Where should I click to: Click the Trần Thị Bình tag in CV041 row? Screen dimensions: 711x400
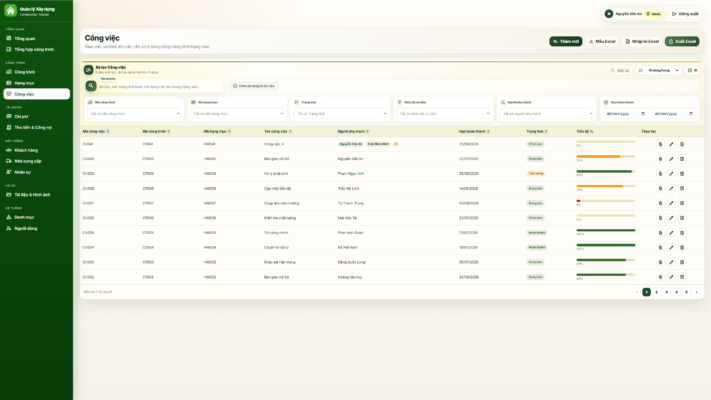click(x=378, y=144)
